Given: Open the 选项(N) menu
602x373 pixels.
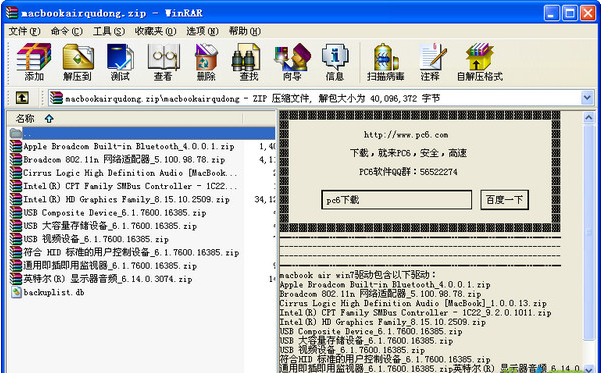Looking at the screenshot, I should 202,31.
